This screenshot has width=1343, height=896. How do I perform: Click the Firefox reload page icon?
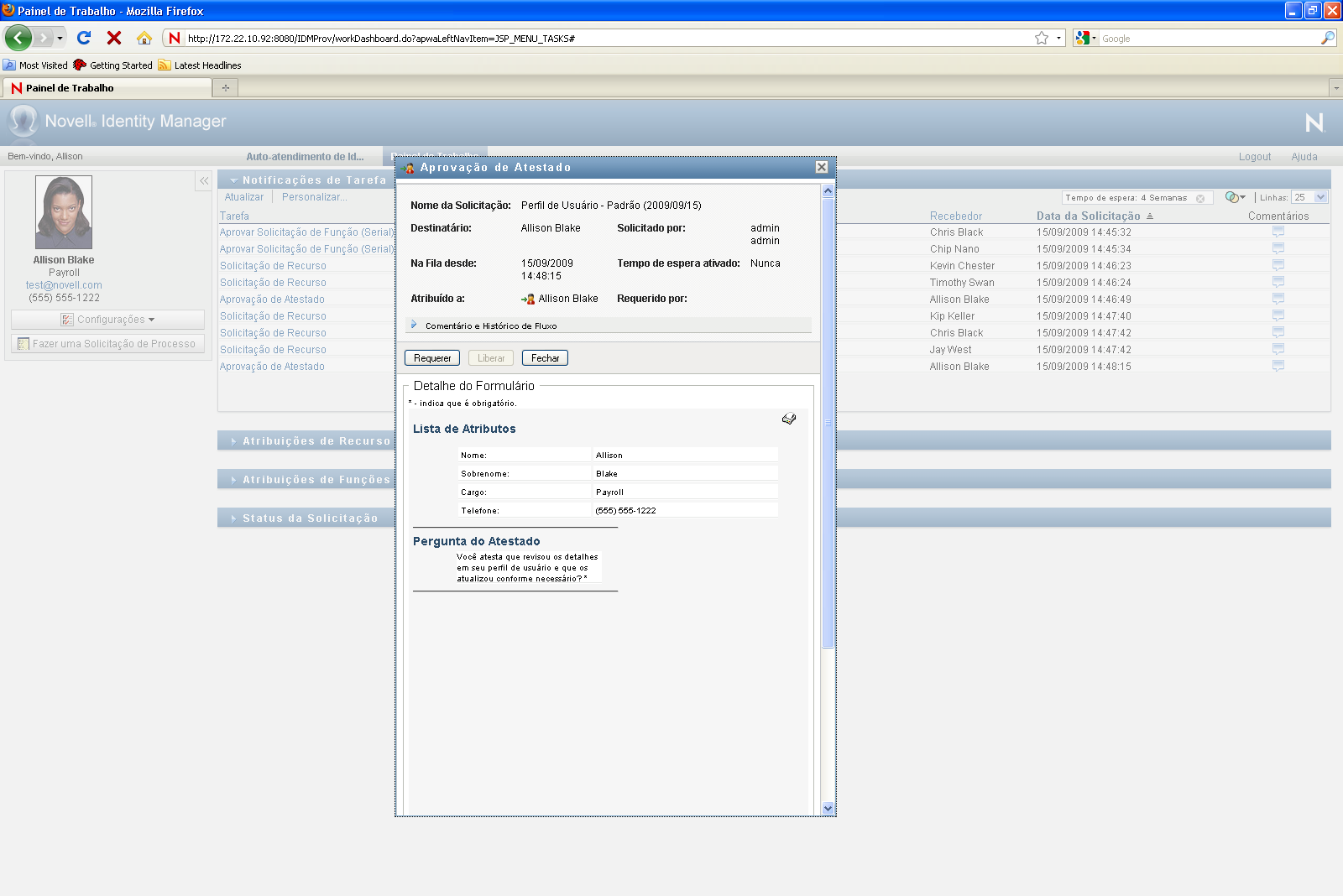tap(84, 38)
